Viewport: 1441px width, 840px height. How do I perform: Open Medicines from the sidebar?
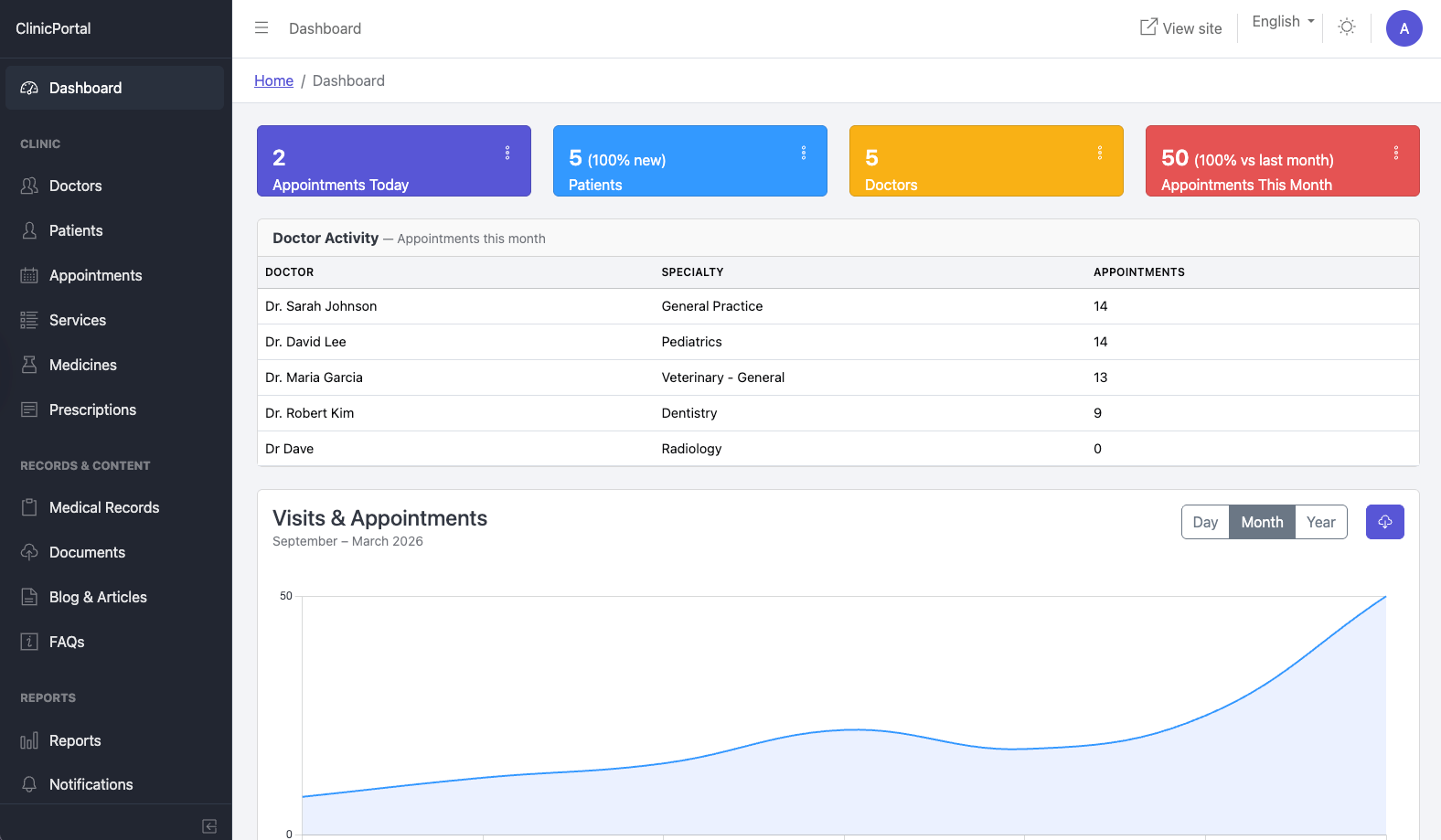coord(82,365)
